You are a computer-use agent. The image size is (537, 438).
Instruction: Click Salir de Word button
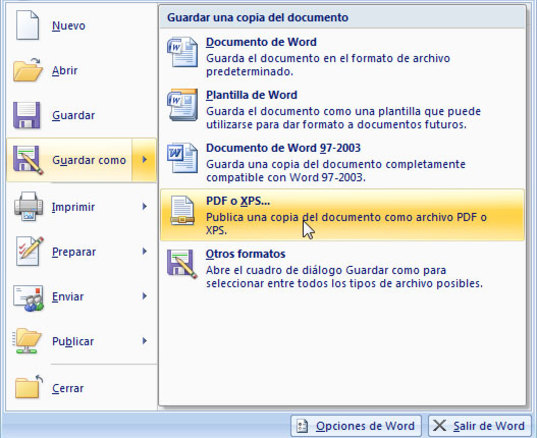479,426
